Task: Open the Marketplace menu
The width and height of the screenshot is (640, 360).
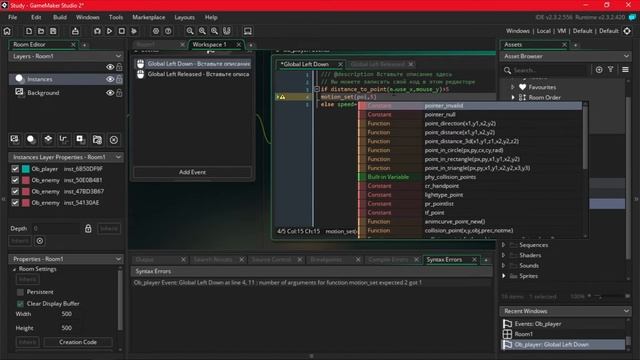Action: [149, 17]
